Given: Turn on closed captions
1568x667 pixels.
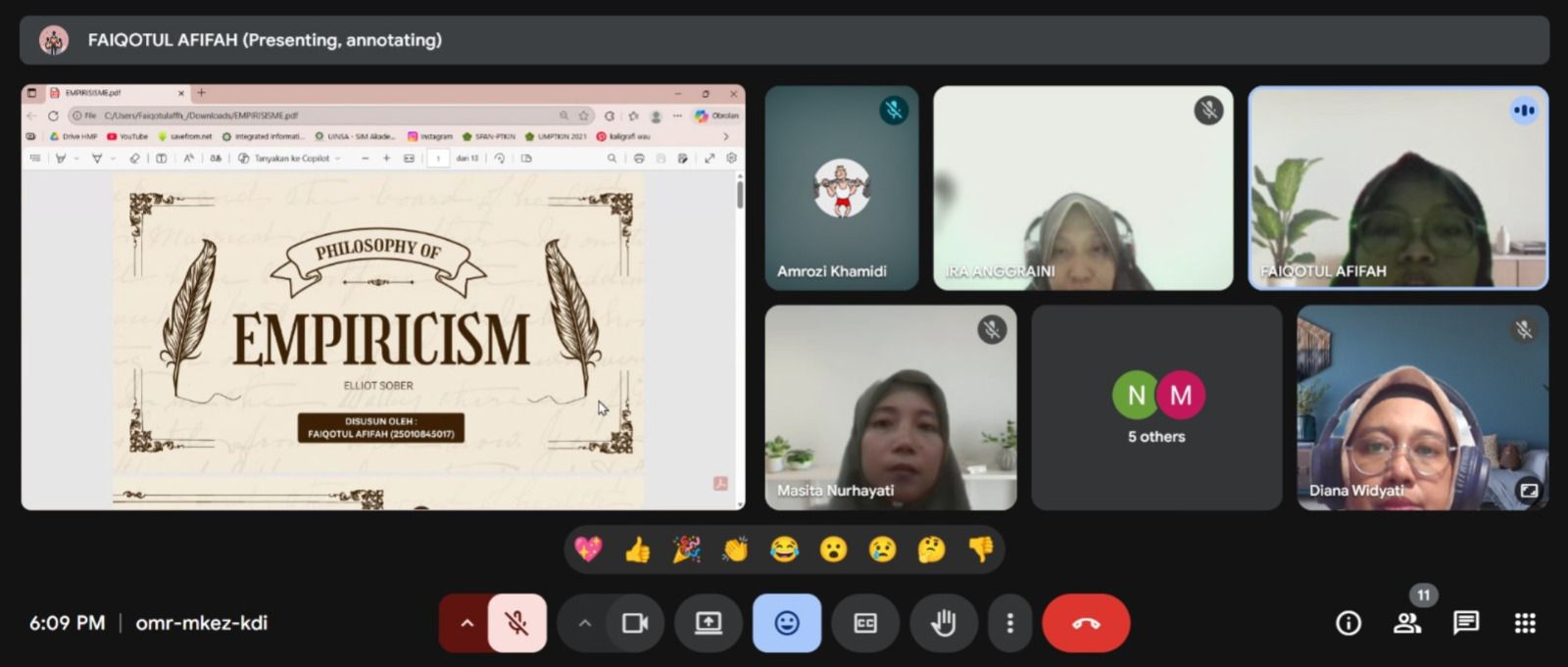Looking at the screenshot, I should [865, 623].
